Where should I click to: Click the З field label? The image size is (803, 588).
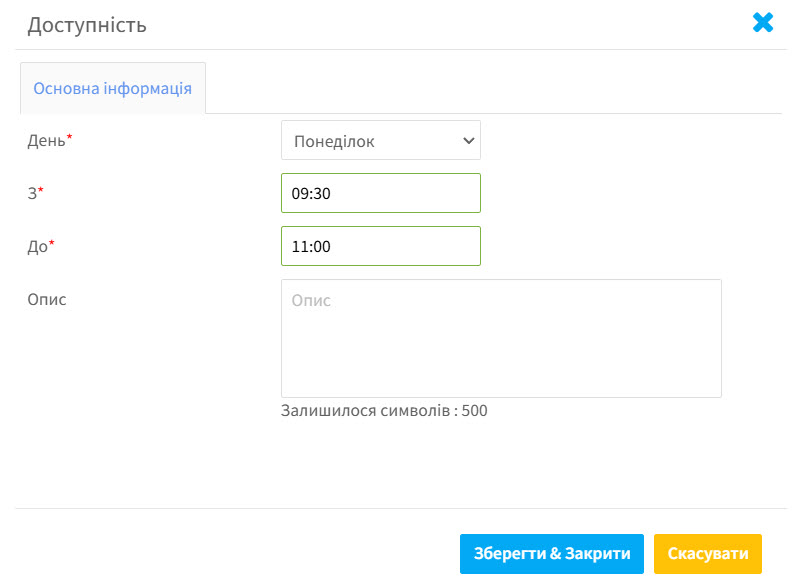[x=32, y=193]
